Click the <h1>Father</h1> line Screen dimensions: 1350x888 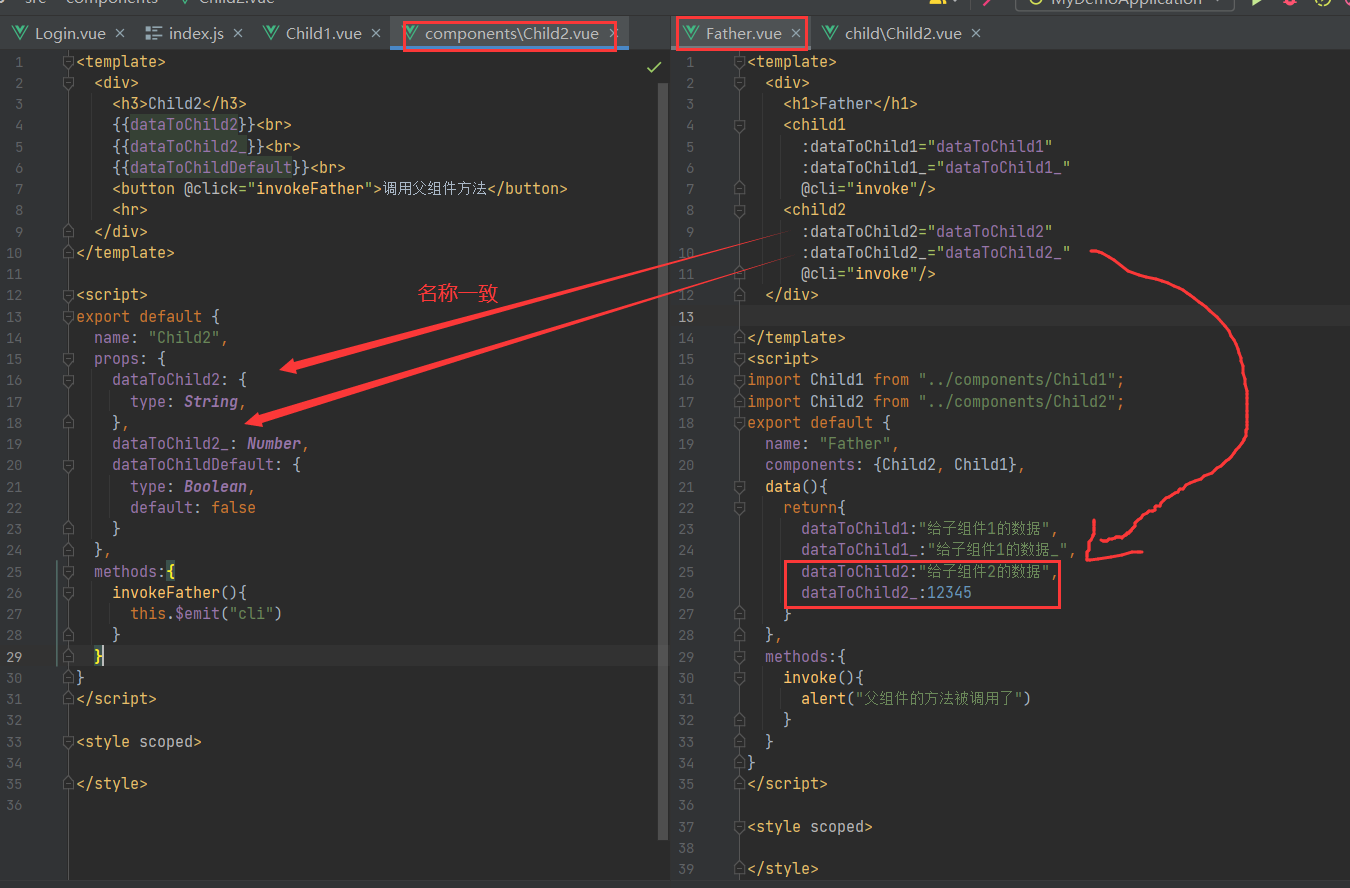tap(850, 103)
